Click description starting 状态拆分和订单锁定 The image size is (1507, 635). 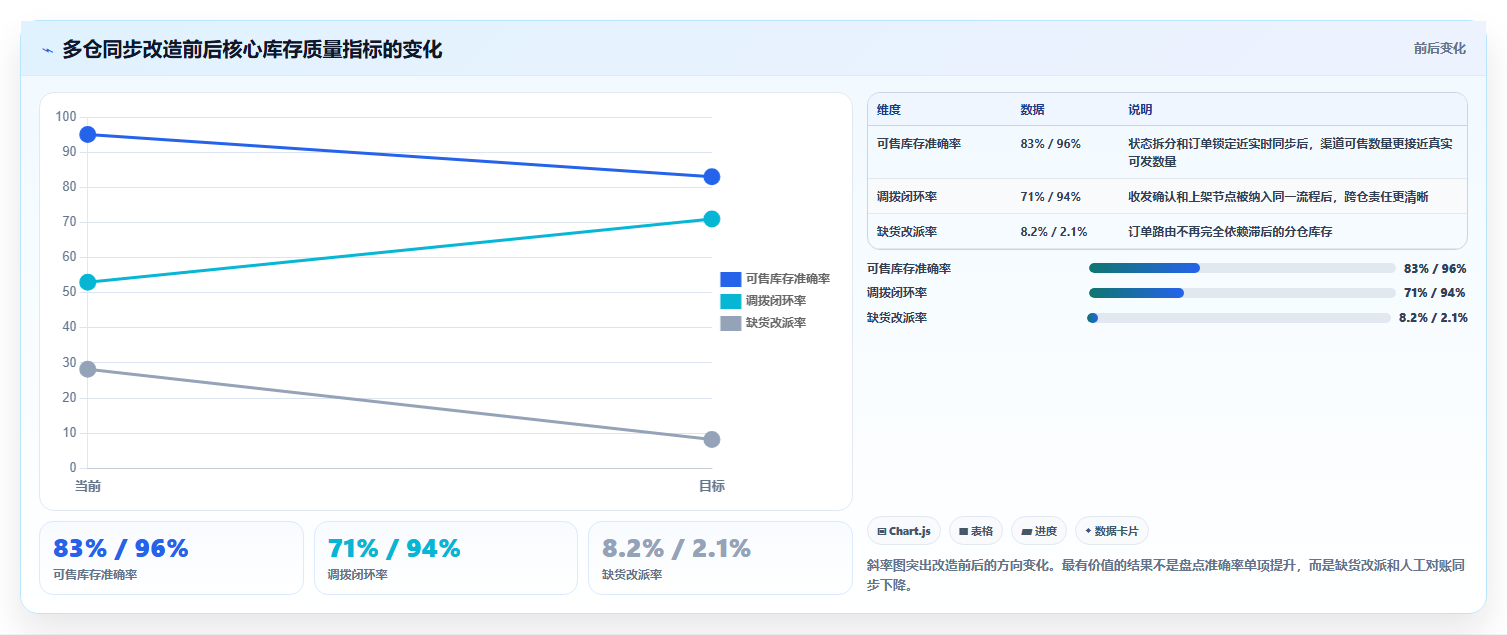[1290, 152]
